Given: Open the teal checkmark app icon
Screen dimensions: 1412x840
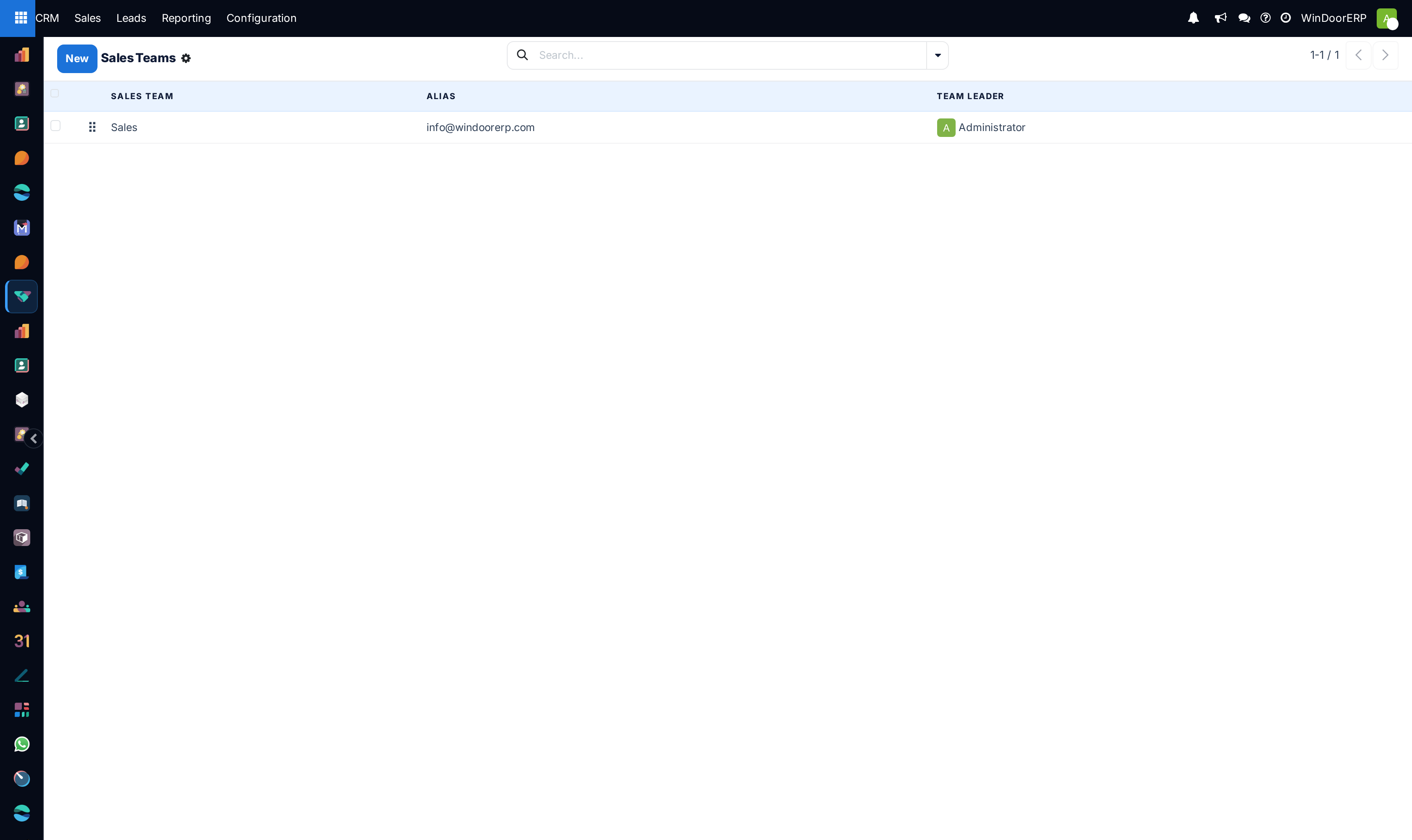Looking at the screenshot, I should click(21, 469).
